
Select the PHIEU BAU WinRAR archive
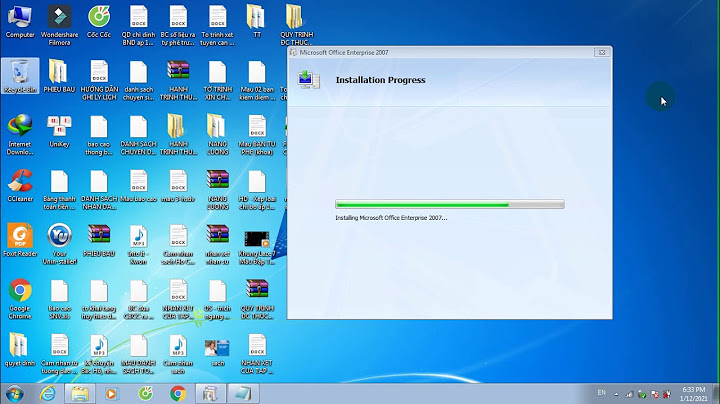99,241
